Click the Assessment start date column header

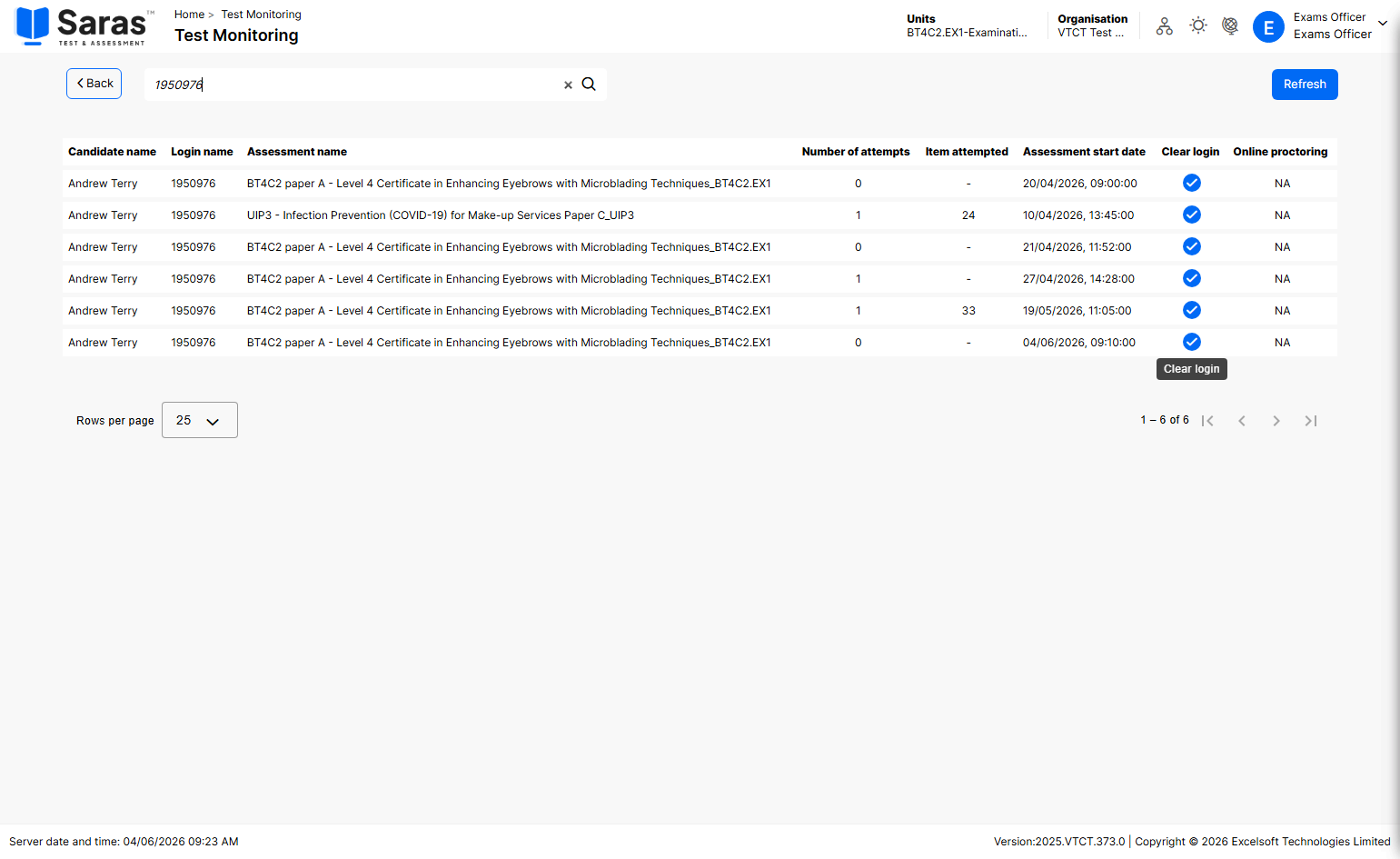pyautogui.click(x=1084, y=152)
